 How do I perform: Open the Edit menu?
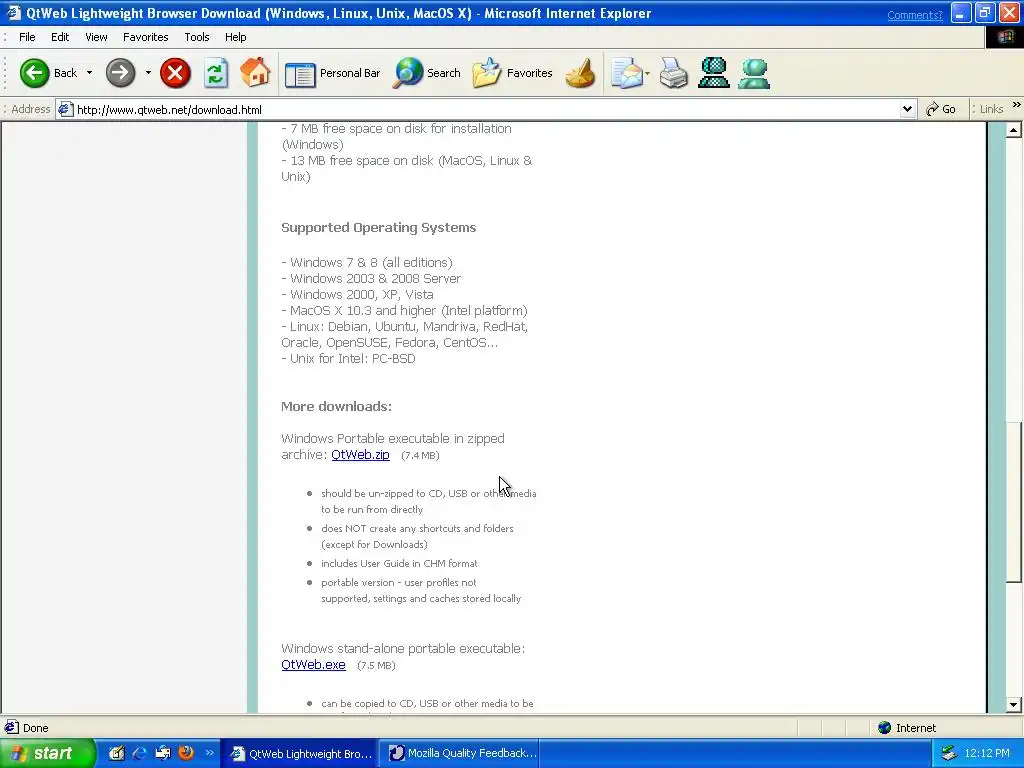(60, 37)
